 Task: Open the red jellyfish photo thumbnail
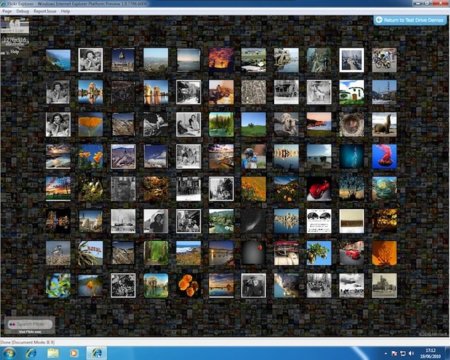coord(384,157)
